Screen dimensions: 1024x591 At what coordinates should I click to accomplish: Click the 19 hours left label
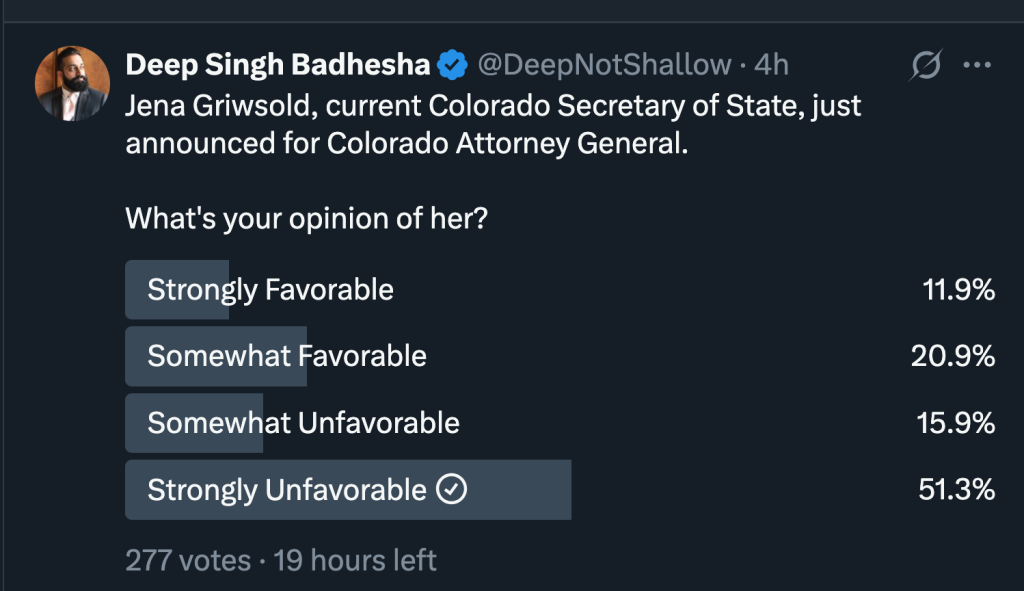coord(355,560)
